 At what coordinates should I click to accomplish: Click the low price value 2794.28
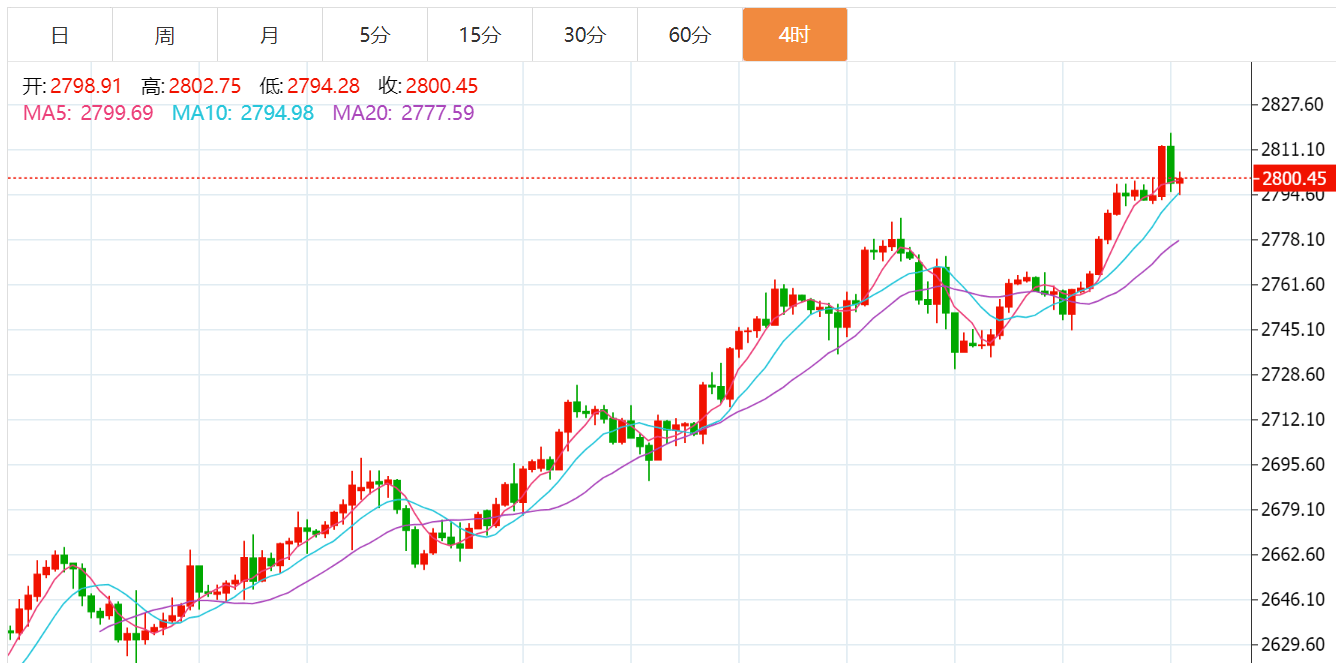323,87
